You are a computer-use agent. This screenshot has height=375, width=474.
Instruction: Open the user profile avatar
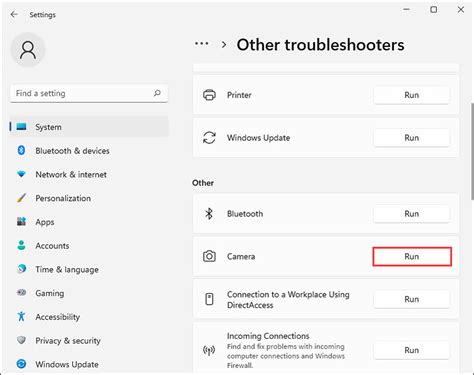(28, 50)
